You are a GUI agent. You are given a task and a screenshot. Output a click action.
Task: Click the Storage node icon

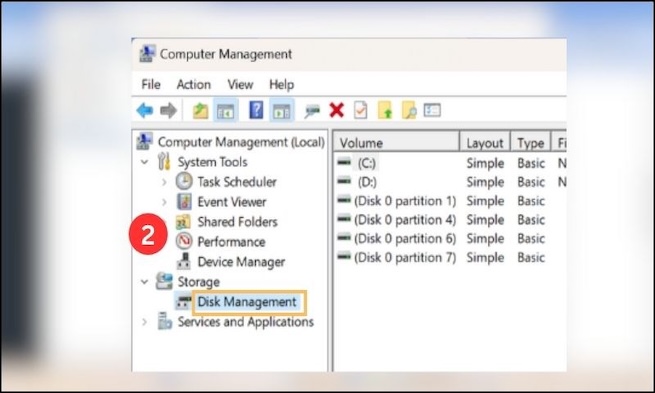(x=164, y=281)
